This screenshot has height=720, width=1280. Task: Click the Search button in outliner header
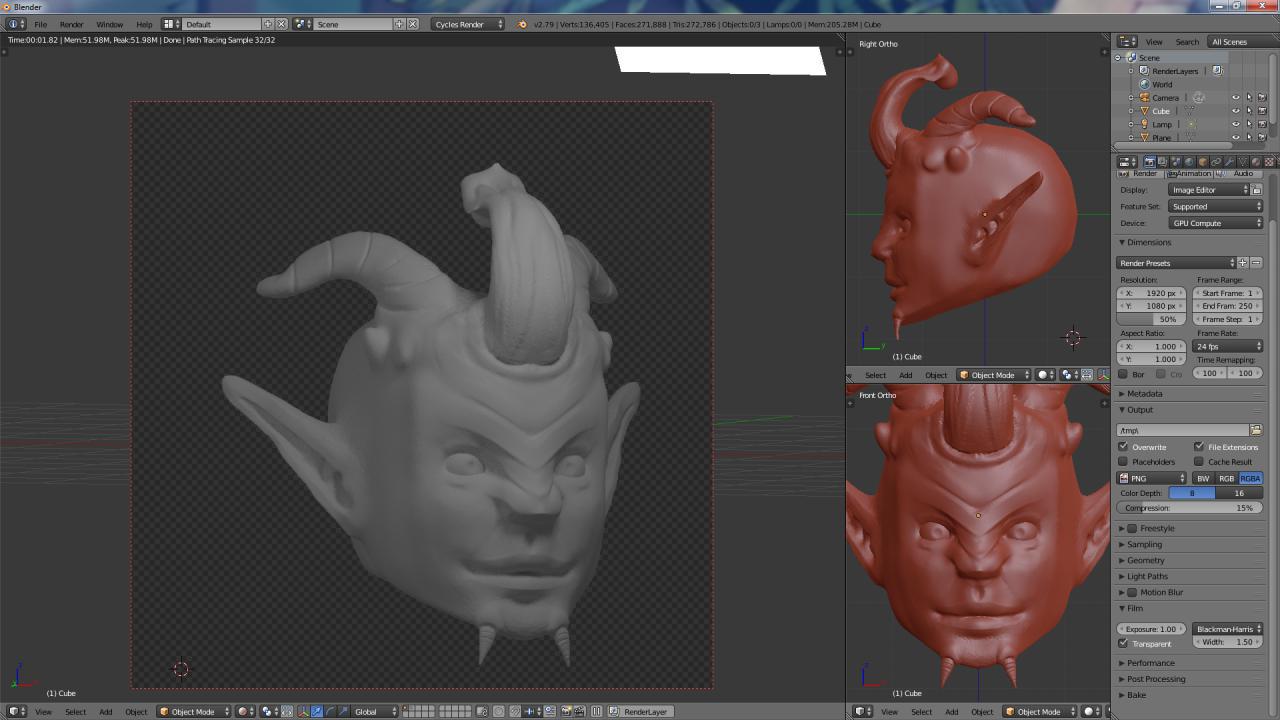coord(1187,42)
